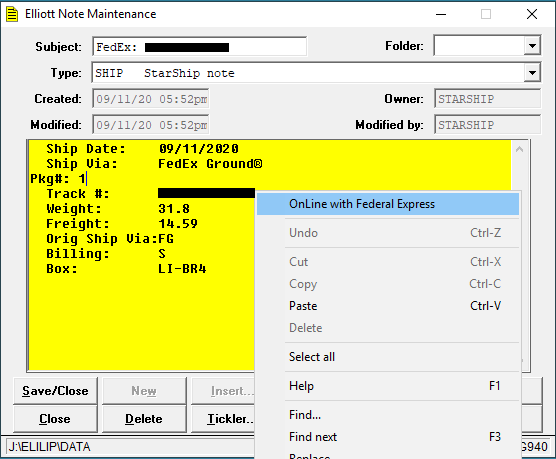
Task: Click the Pkg#: 1 line in note
Action: [58, 179]
